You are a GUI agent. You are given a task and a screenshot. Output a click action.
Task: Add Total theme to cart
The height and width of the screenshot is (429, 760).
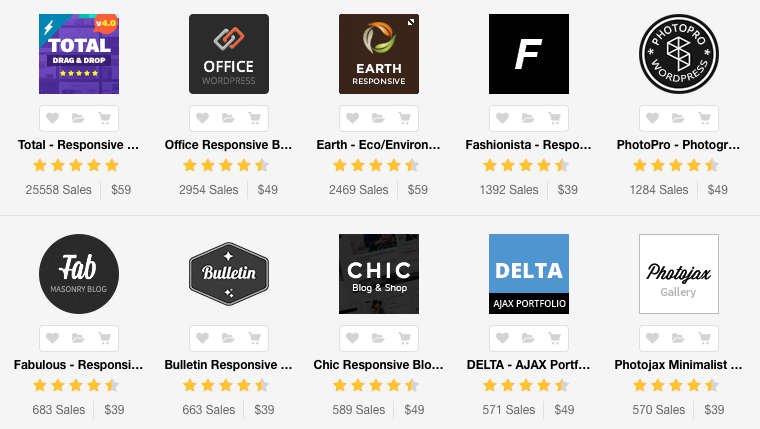click(x=104, y=118)
